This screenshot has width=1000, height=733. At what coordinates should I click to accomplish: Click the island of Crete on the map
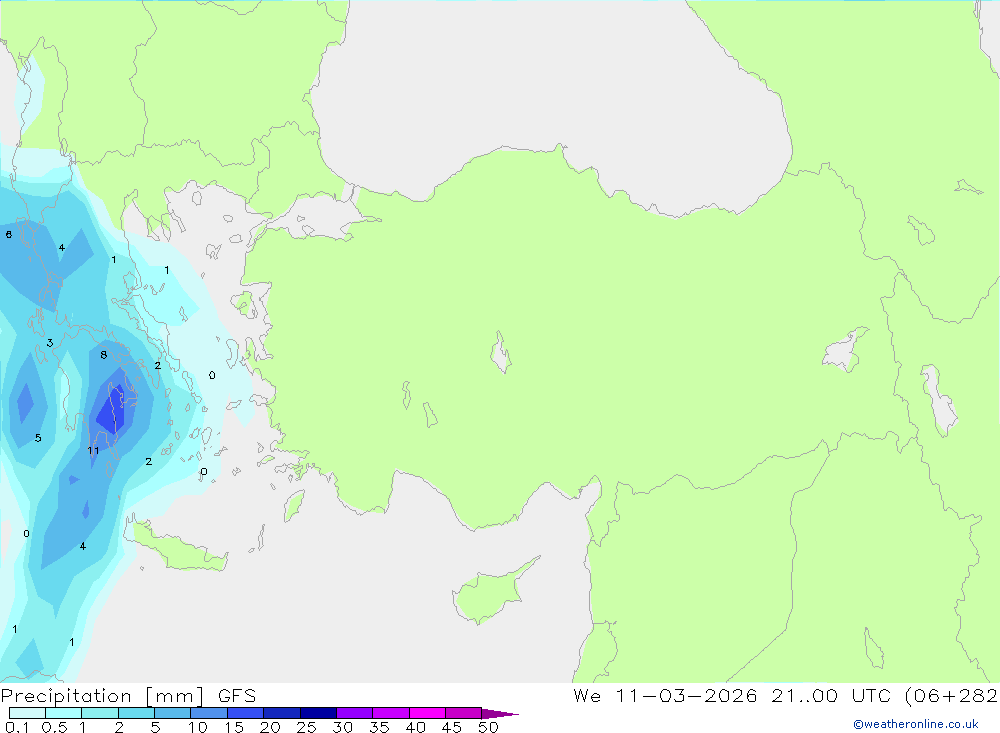coord(177,547)
